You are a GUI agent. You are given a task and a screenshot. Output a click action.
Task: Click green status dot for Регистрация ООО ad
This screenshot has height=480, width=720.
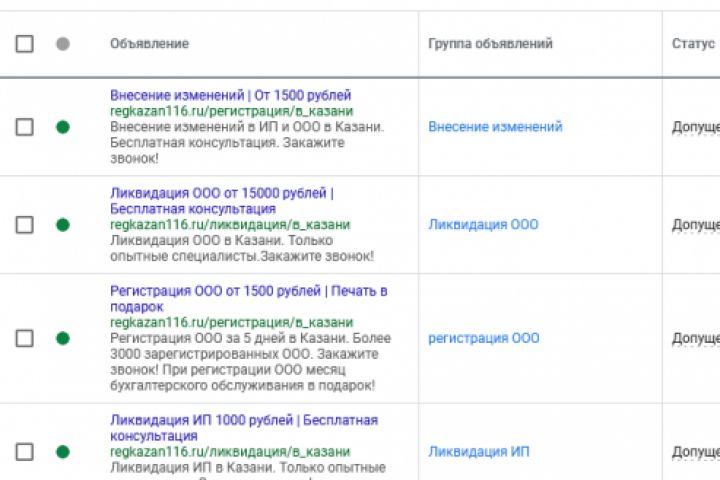tap(63, 338)
